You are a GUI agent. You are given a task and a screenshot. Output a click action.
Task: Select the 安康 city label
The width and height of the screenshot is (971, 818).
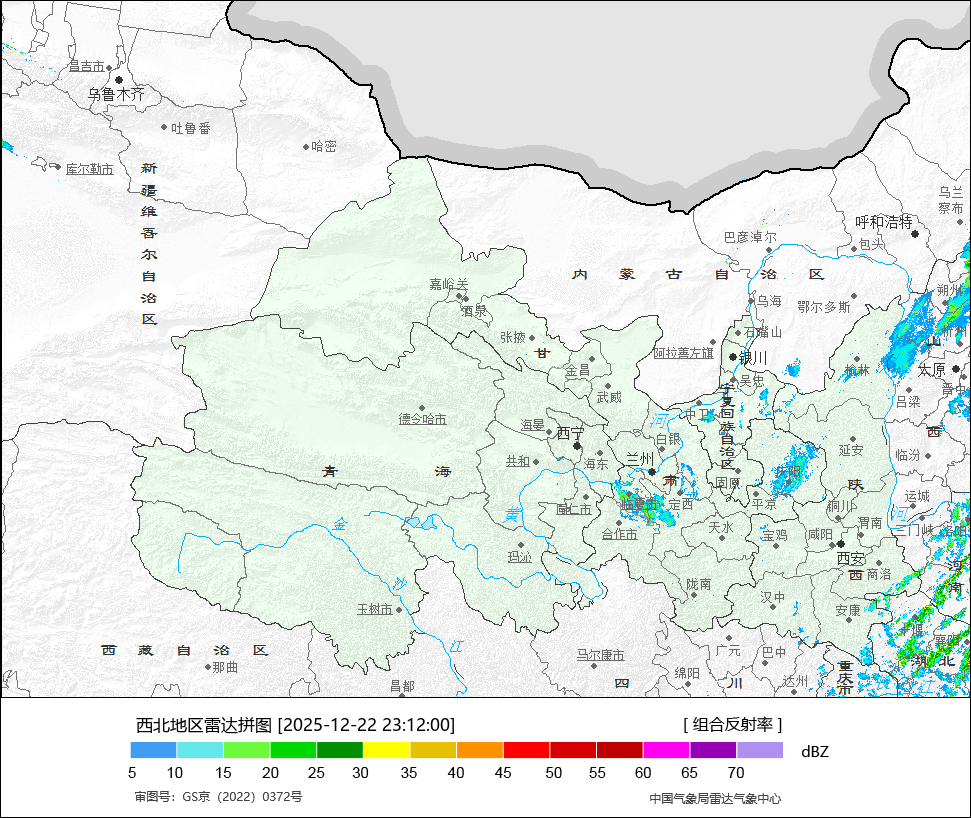click(x=848, y=611)
